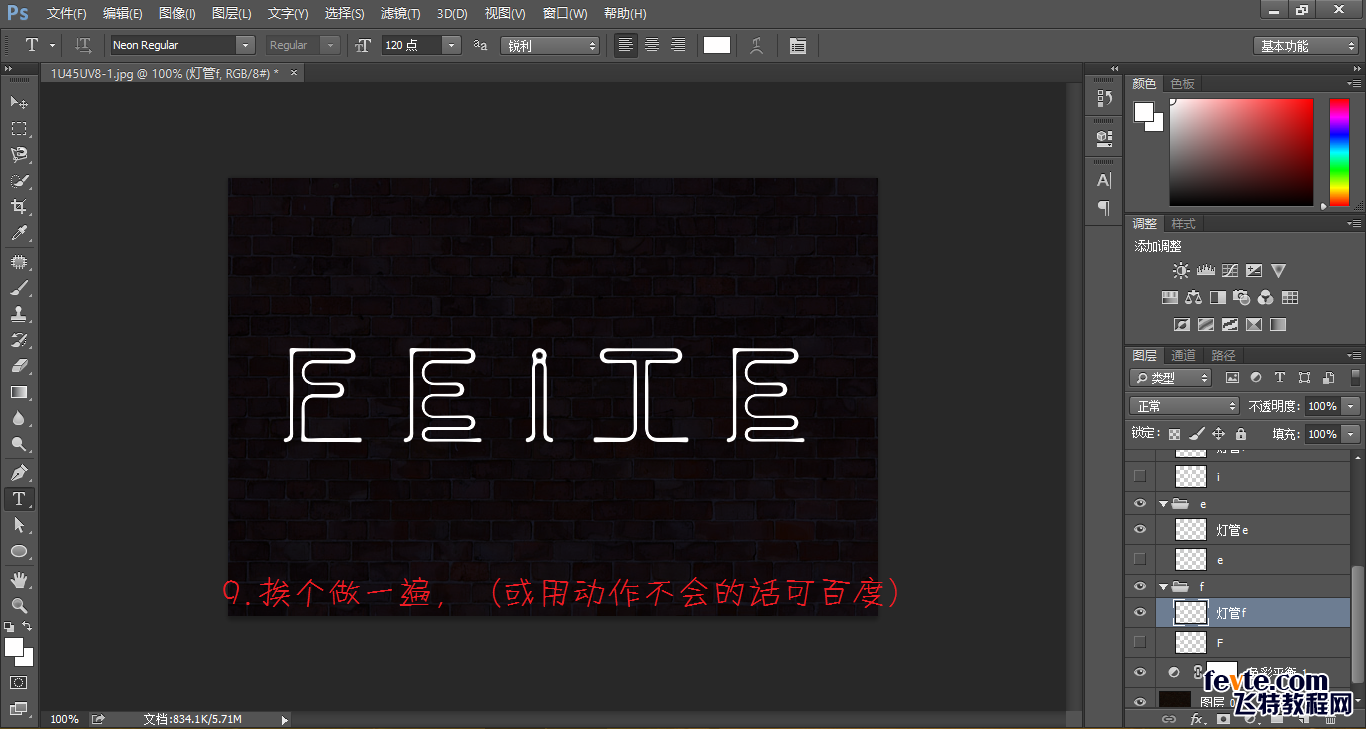The width and height of the screenshot is (1366, 729).
Task: Open the layer blend mode 正常 dropdown
Action: 1184,406
